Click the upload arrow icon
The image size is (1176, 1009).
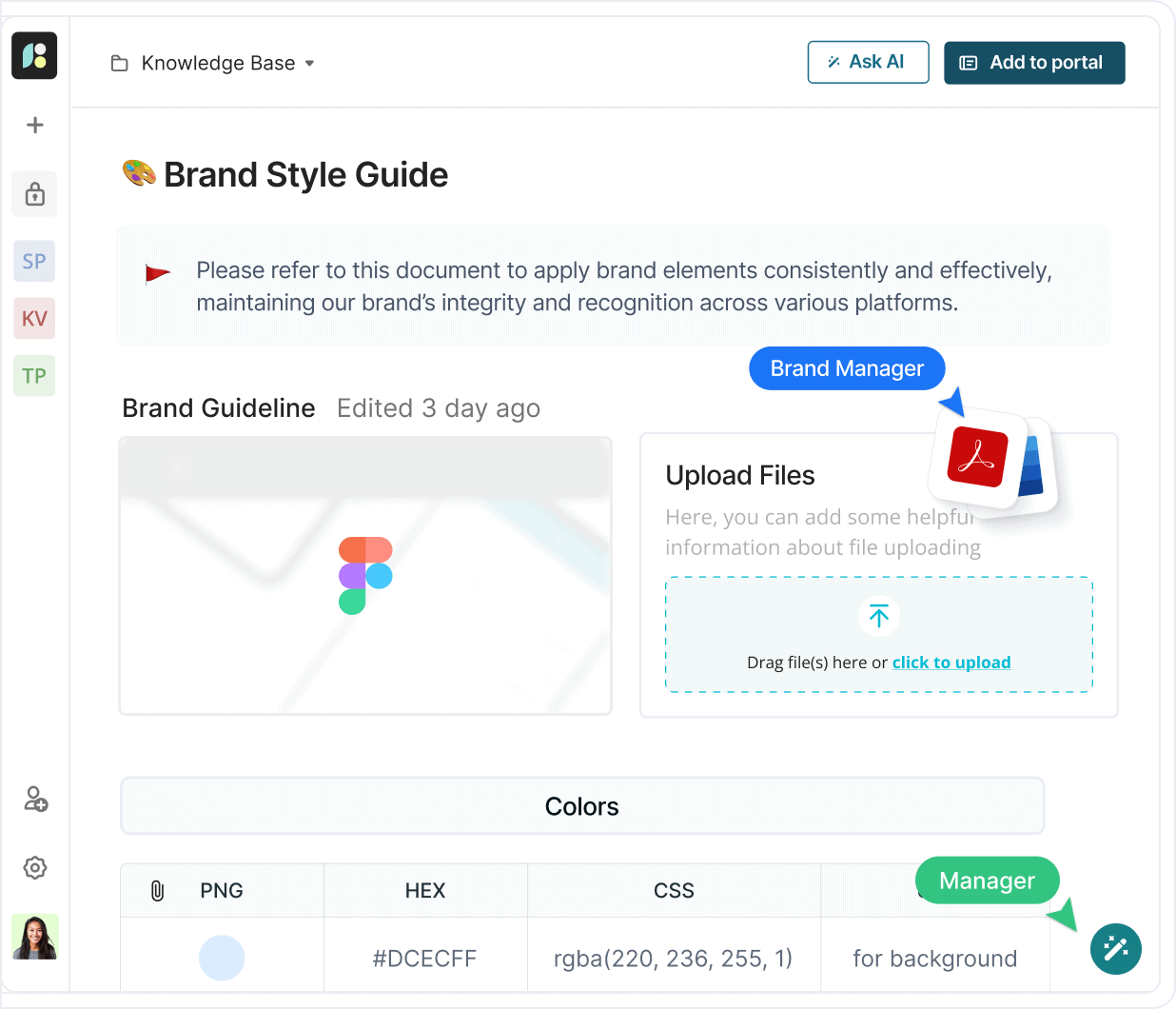point(879,616)
